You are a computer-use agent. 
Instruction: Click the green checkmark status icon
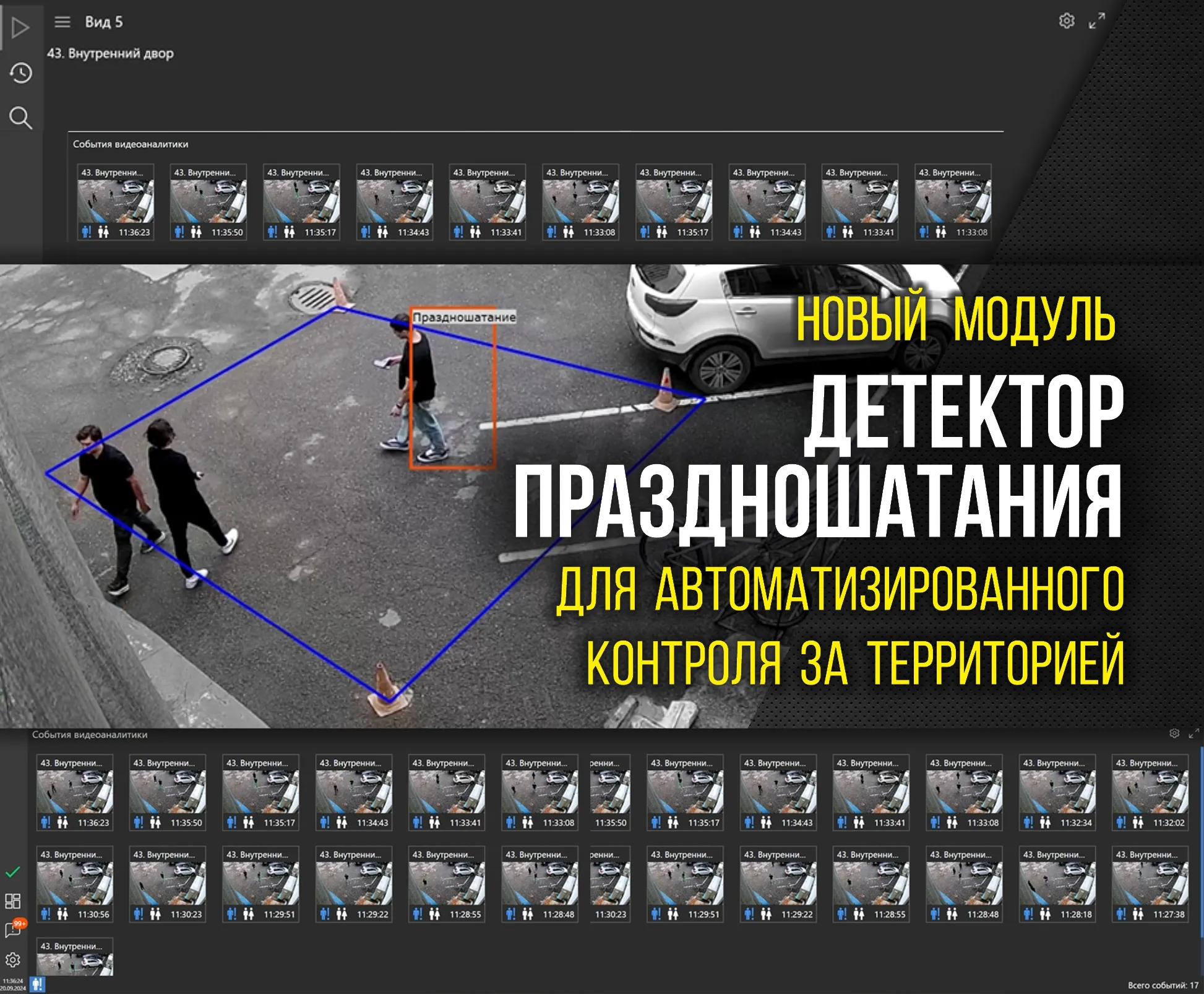(13, 872)
